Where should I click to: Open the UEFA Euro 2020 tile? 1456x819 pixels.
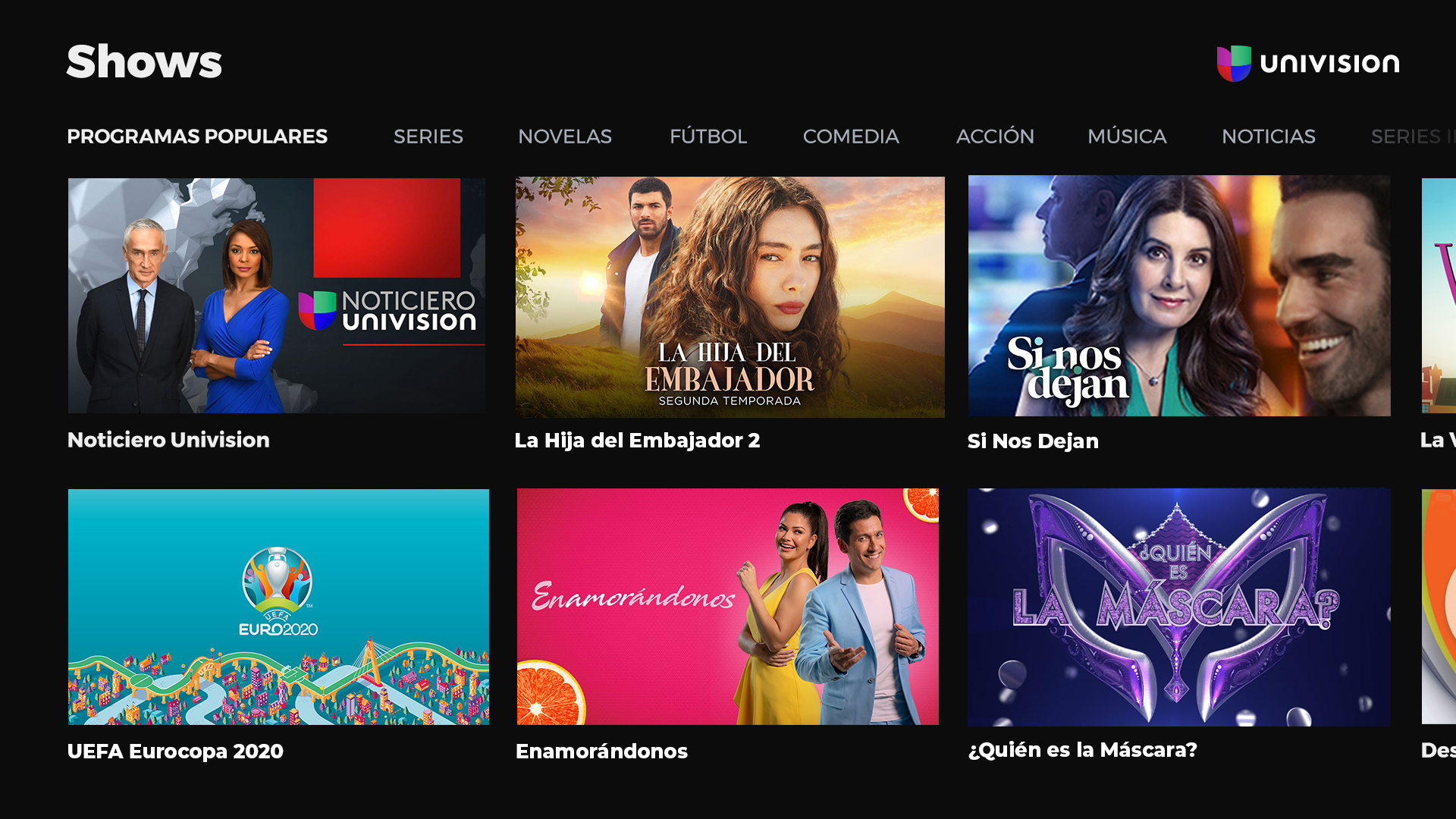coord(278,607)
